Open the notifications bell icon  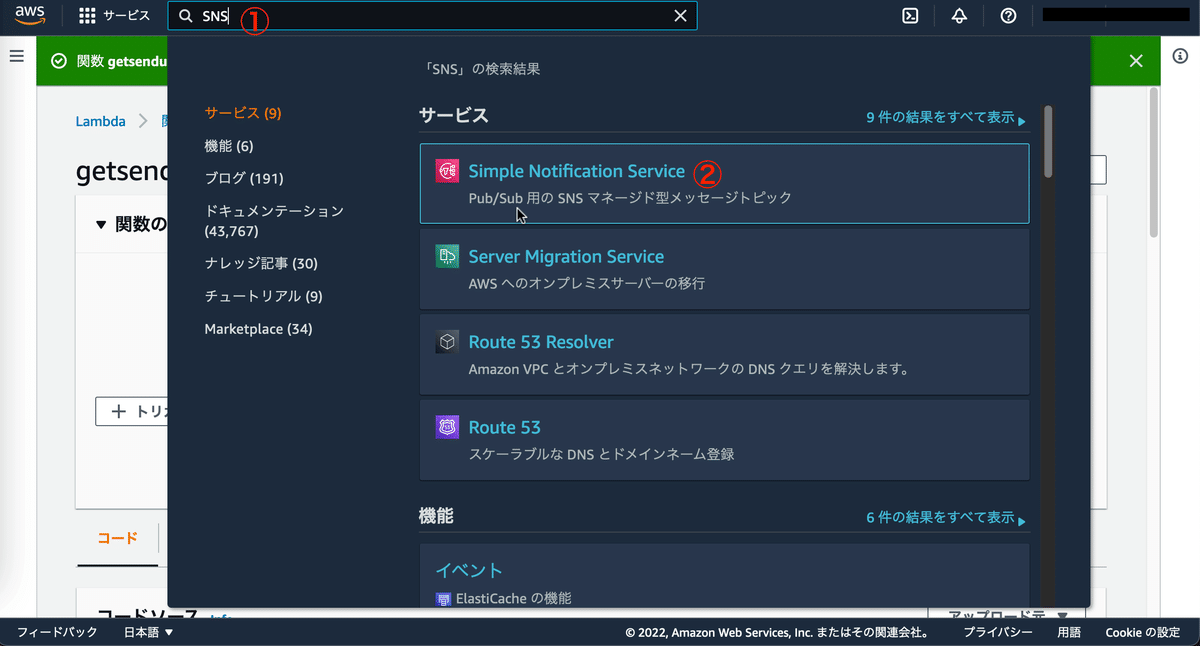[960, 16]
